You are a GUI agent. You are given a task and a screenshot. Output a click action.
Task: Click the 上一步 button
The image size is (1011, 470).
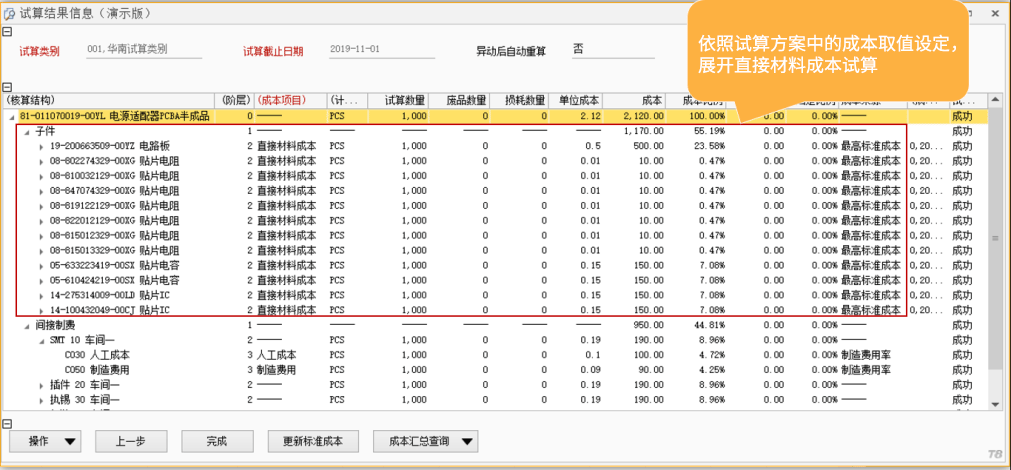pos(131,441)
